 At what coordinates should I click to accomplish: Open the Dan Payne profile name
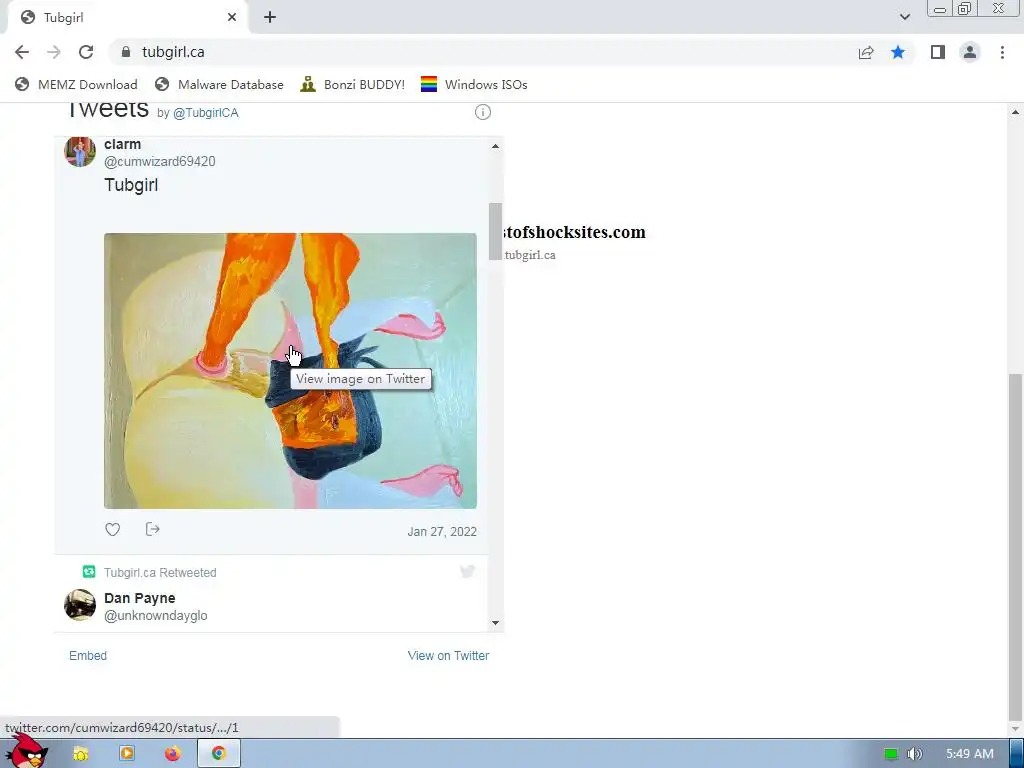coord(140,598)
